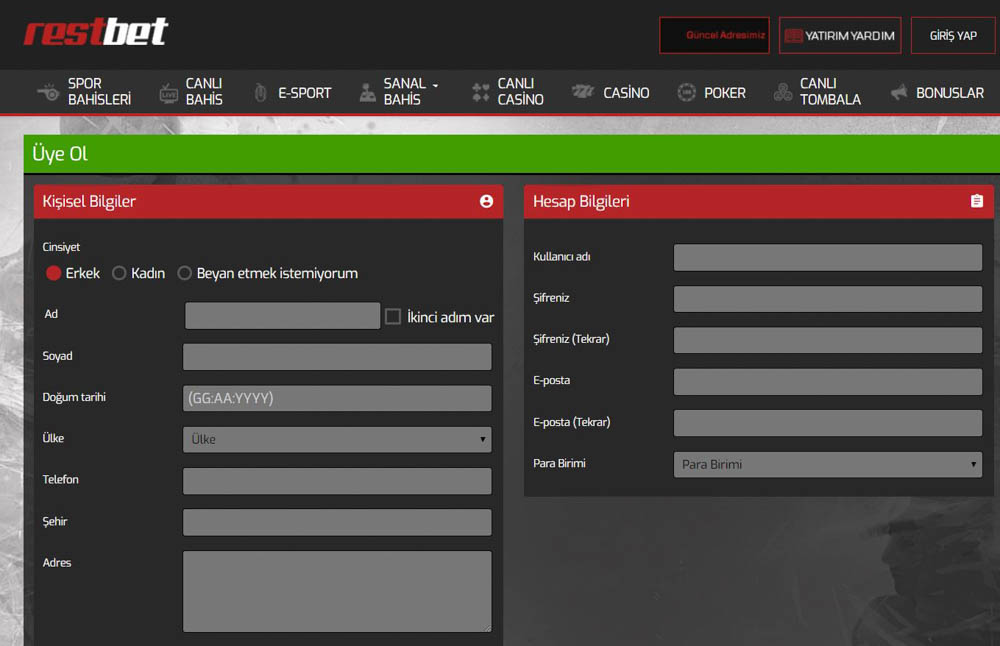Viewport: 1000px width, 646px height.
Task: Click the Güncel Adresimiz link
Action: [x=714, y=35]
